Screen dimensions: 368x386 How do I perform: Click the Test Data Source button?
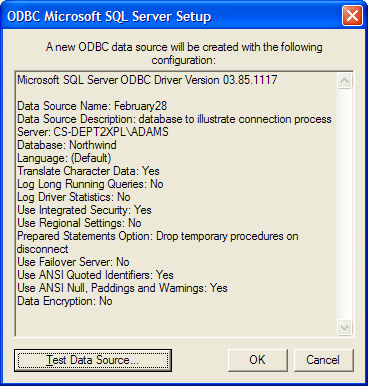tap(93, 360)
